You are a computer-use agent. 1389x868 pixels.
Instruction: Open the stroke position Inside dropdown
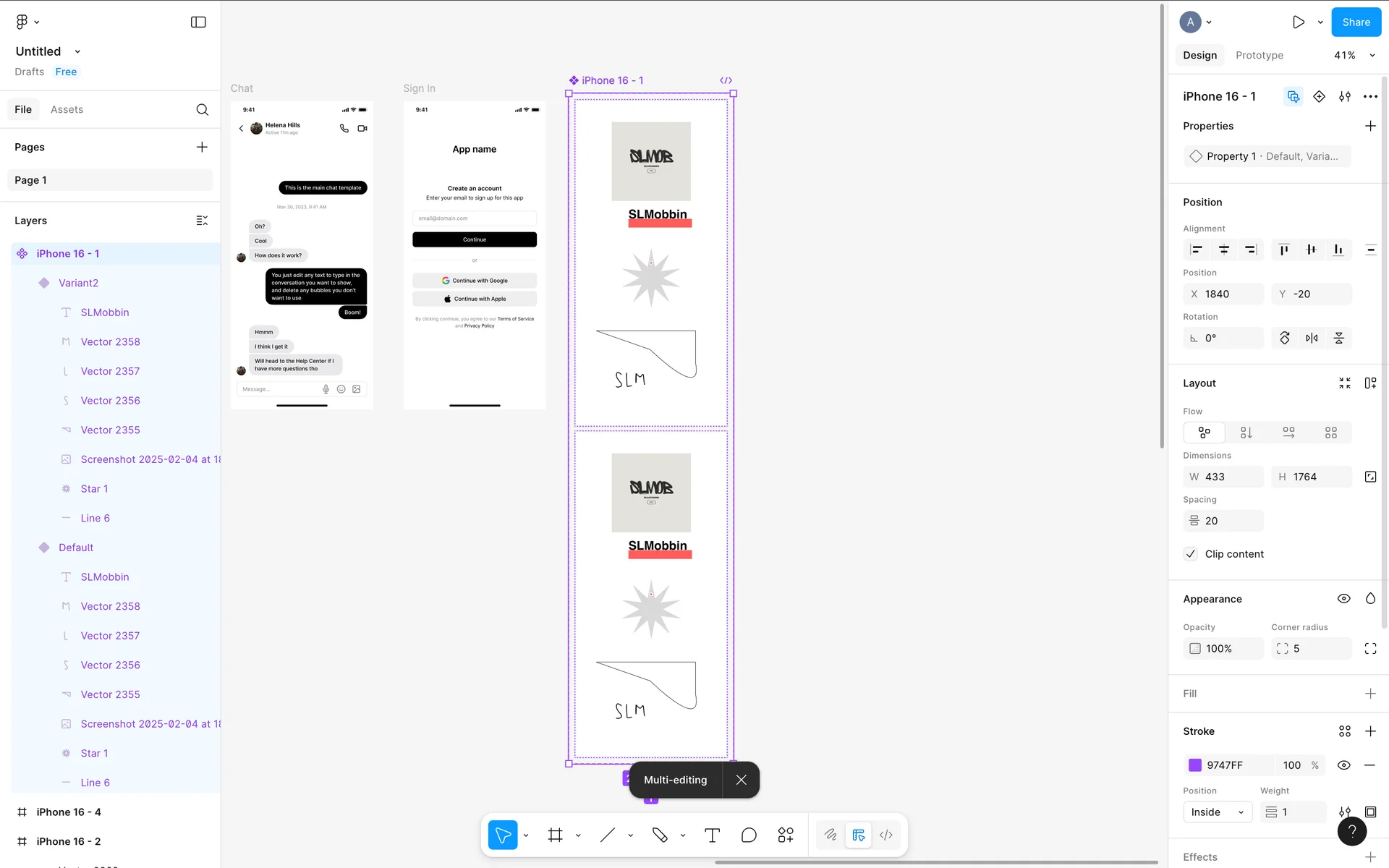(1217, 812)
